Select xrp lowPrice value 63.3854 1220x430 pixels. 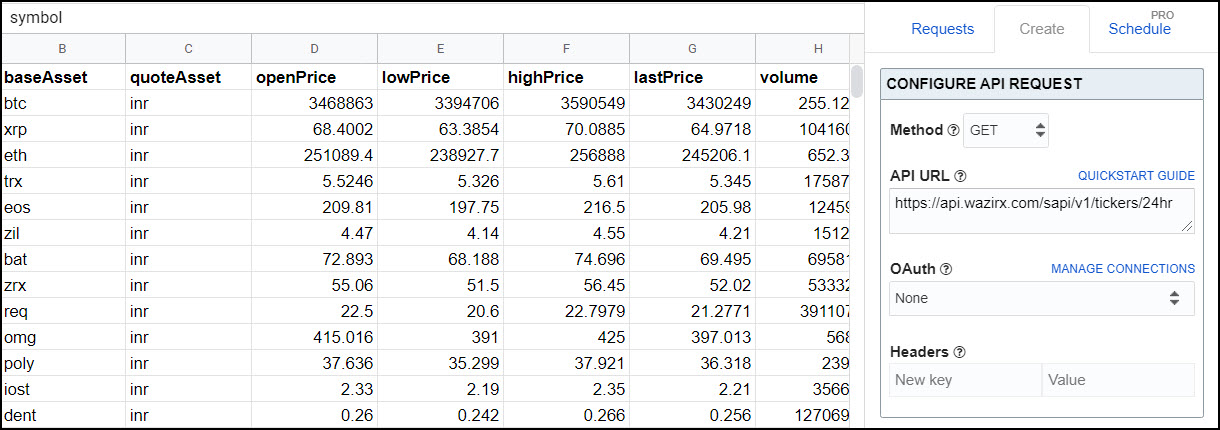440,129
